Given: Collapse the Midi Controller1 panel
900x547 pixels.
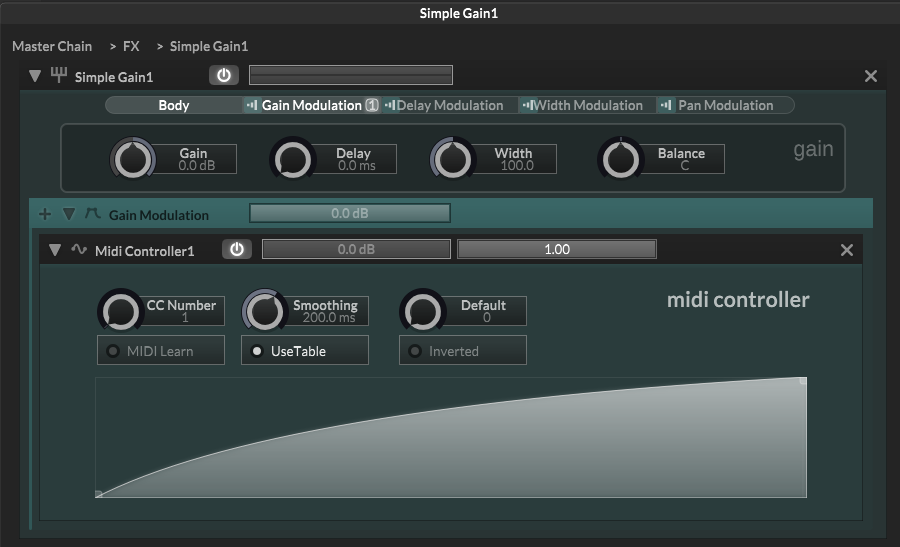Looking at the screenshot, I should coord(55,250).
